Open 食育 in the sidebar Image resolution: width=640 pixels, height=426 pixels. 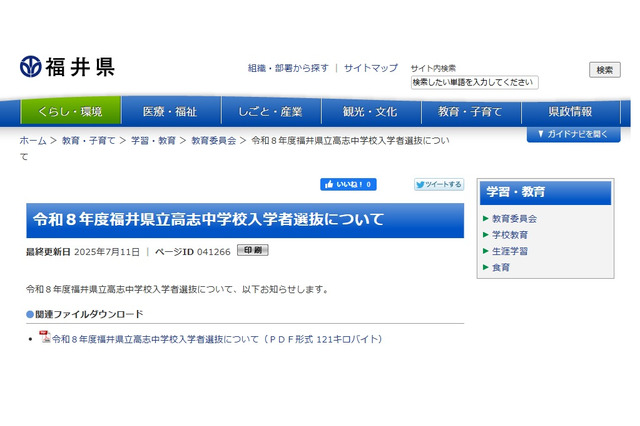501,268
